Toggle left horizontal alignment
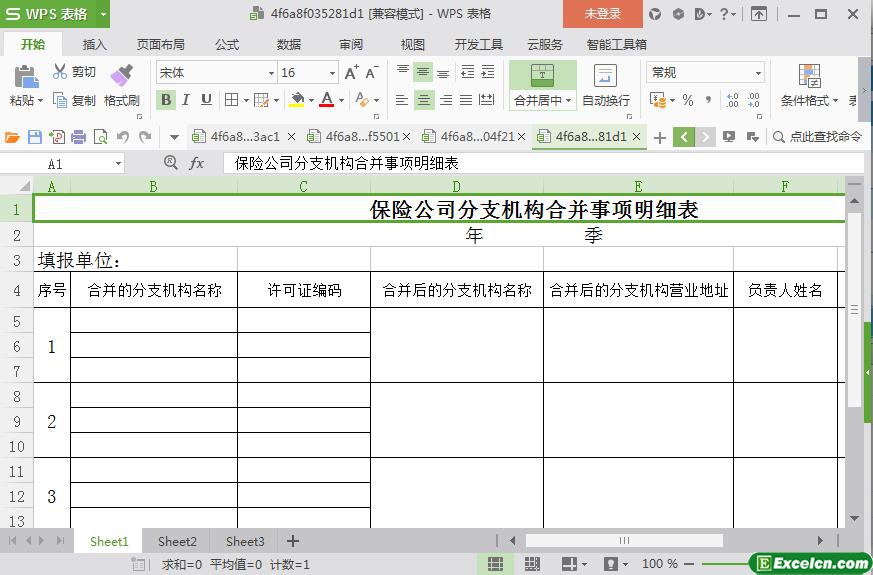 [401, 100]
